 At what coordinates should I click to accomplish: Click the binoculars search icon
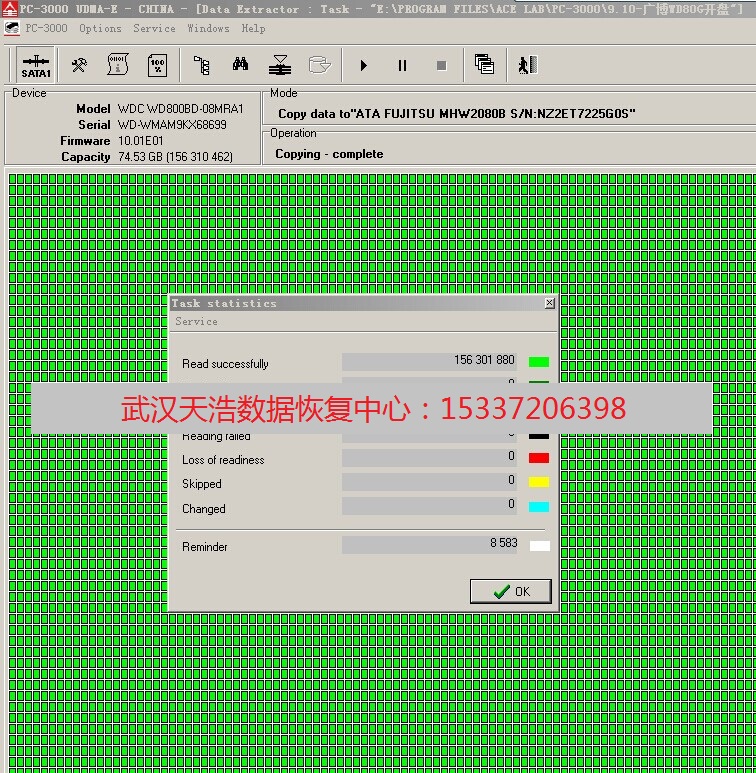pyautogui.click(x=241, y=66)
